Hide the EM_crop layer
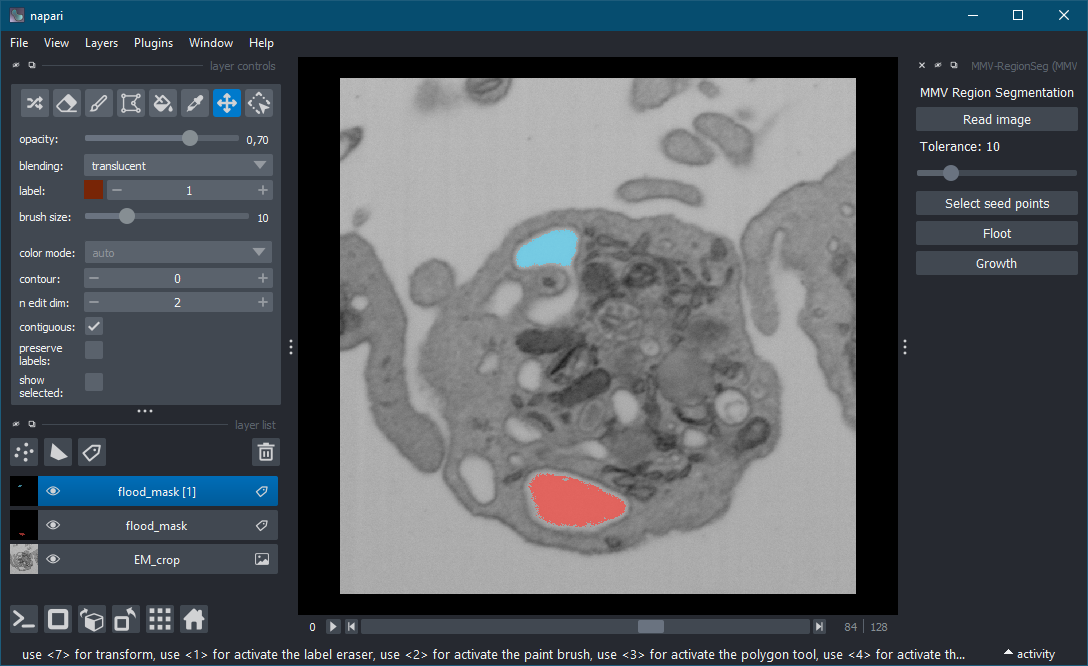The height and width of the screenshot is (666, 1088). [53, 559]
